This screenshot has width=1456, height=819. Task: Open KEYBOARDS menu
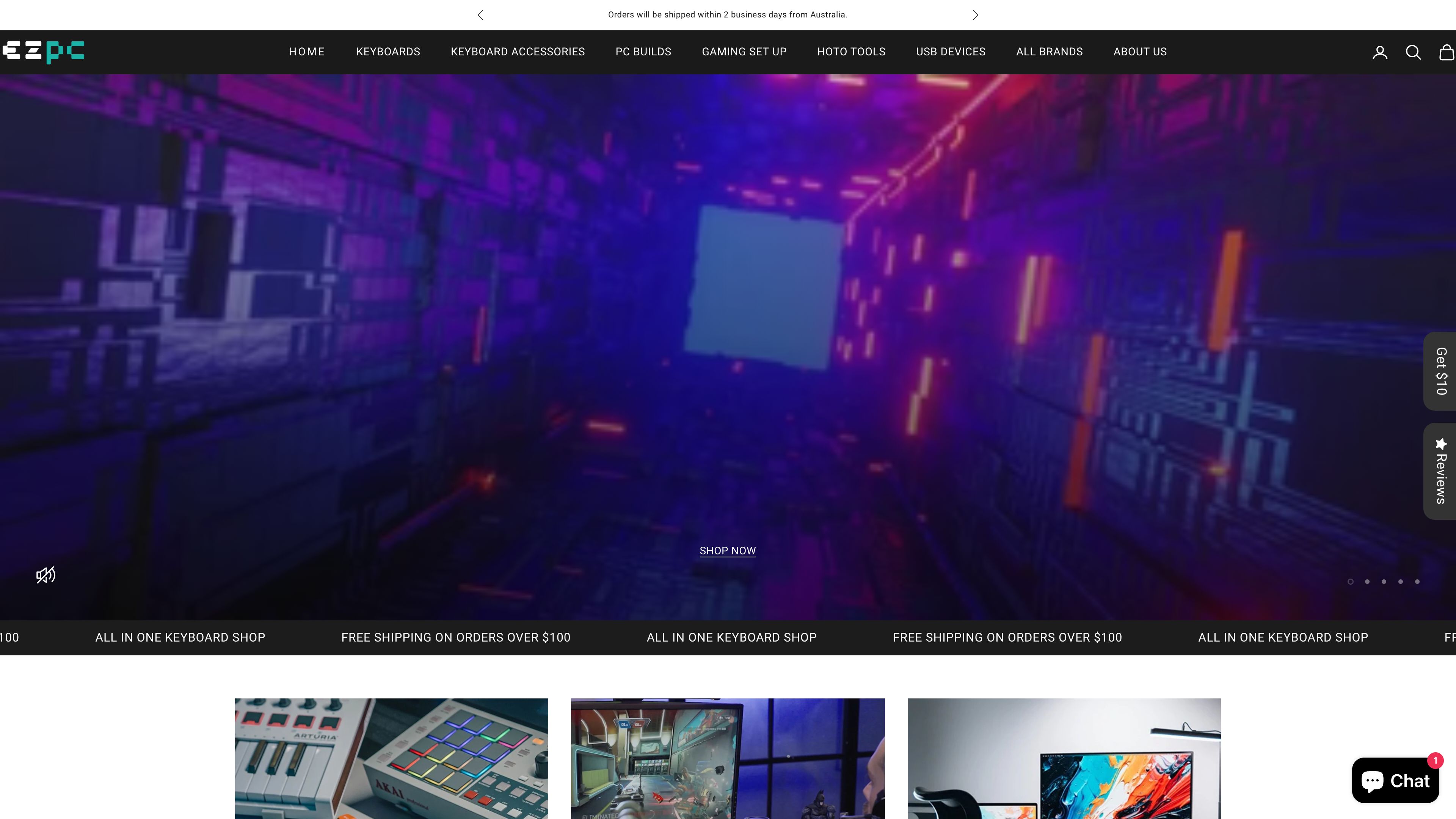[388, 52]
